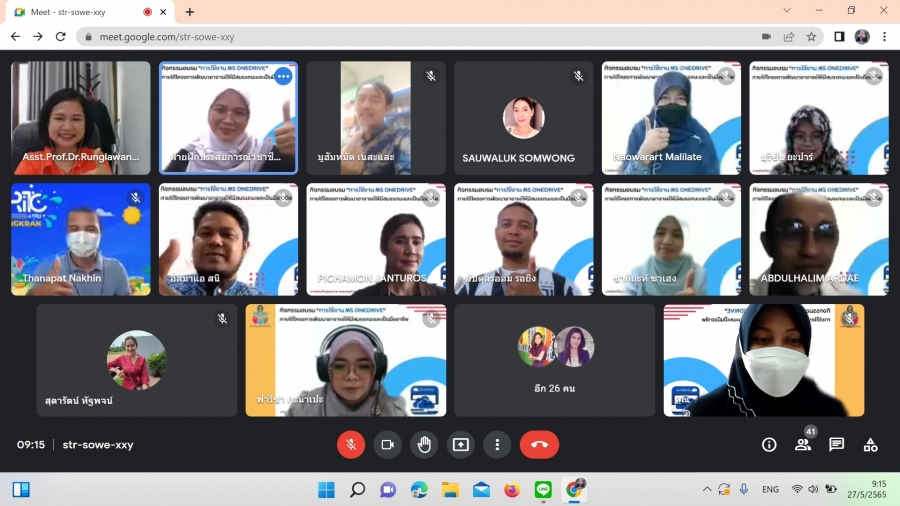The height and width of the screenshot is (506, 900).
Task: Show hidden icons in the system tray
Action: tap(706, 489)
